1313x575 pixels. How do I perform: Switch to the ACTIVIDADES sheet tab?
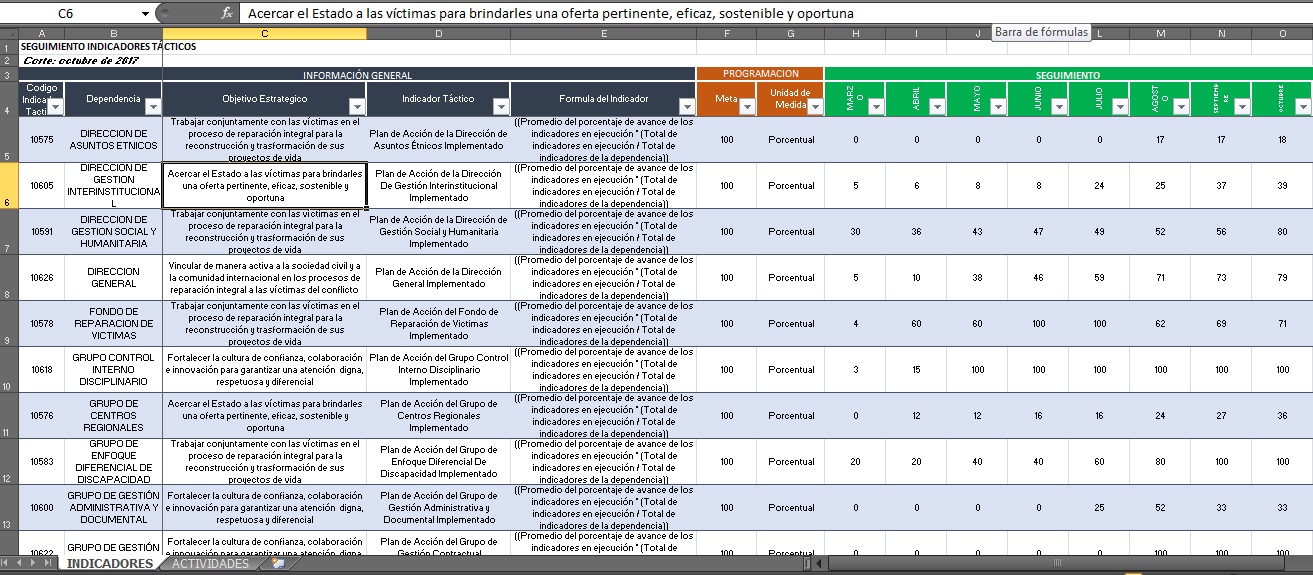click(210, 564)
